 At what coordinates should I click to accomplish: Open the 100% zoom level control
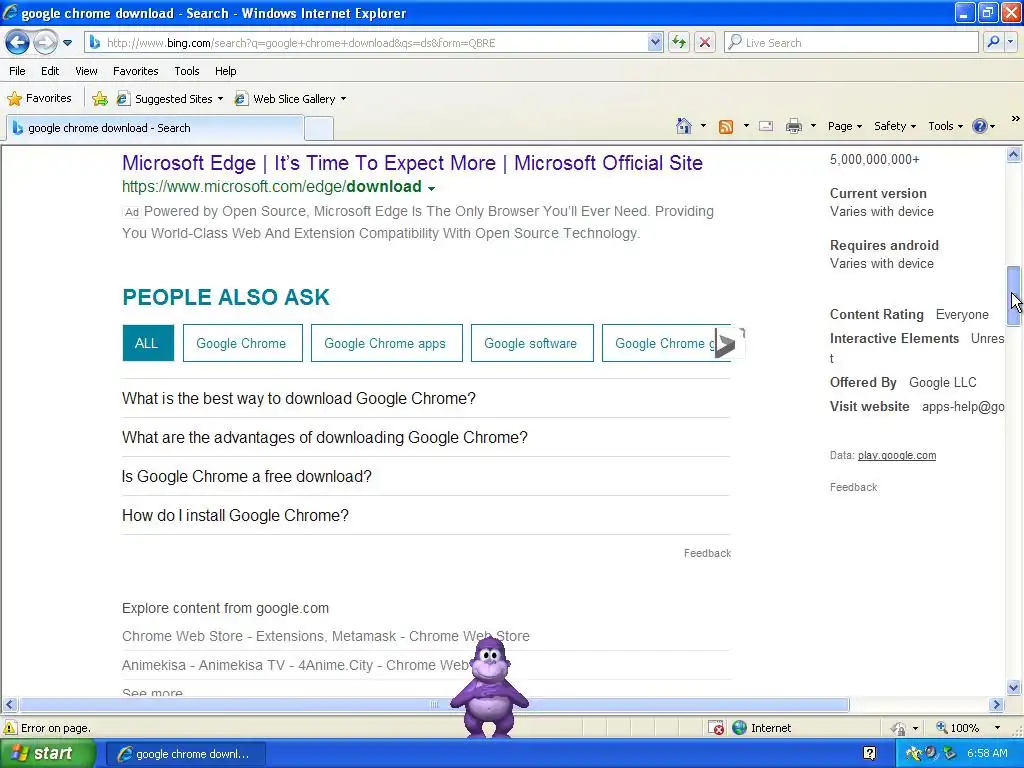pos(968,728)
